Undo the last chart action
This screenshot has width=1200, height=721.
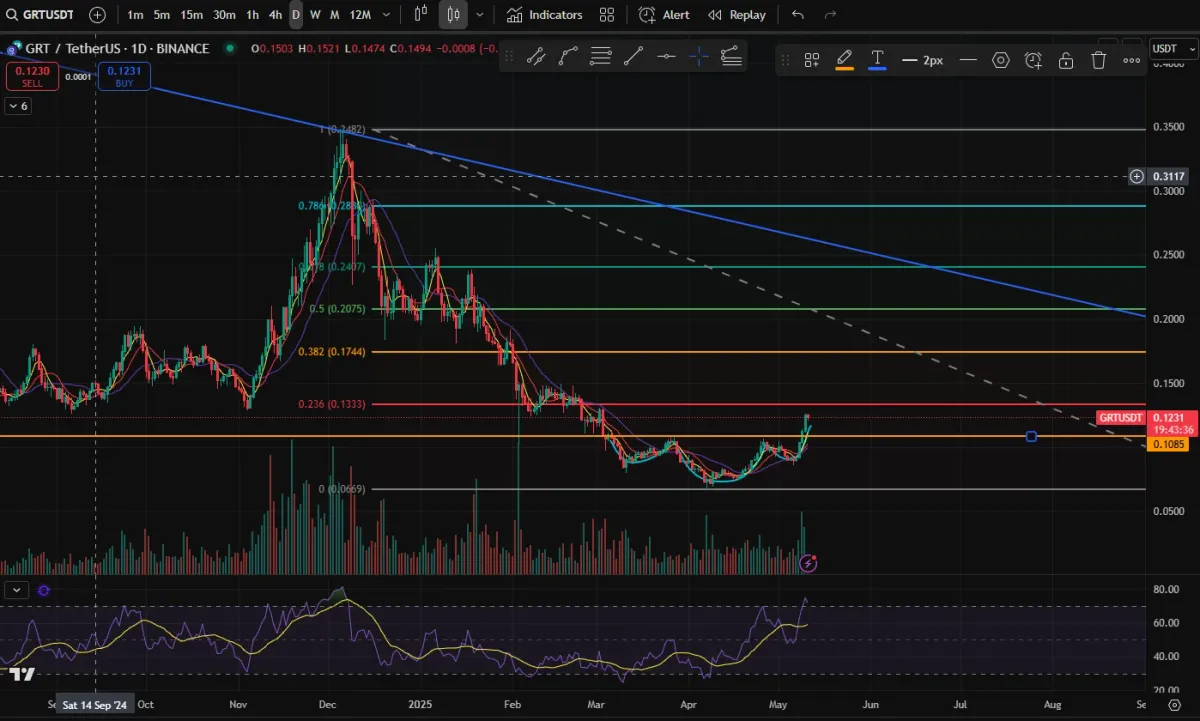(797, 15)
